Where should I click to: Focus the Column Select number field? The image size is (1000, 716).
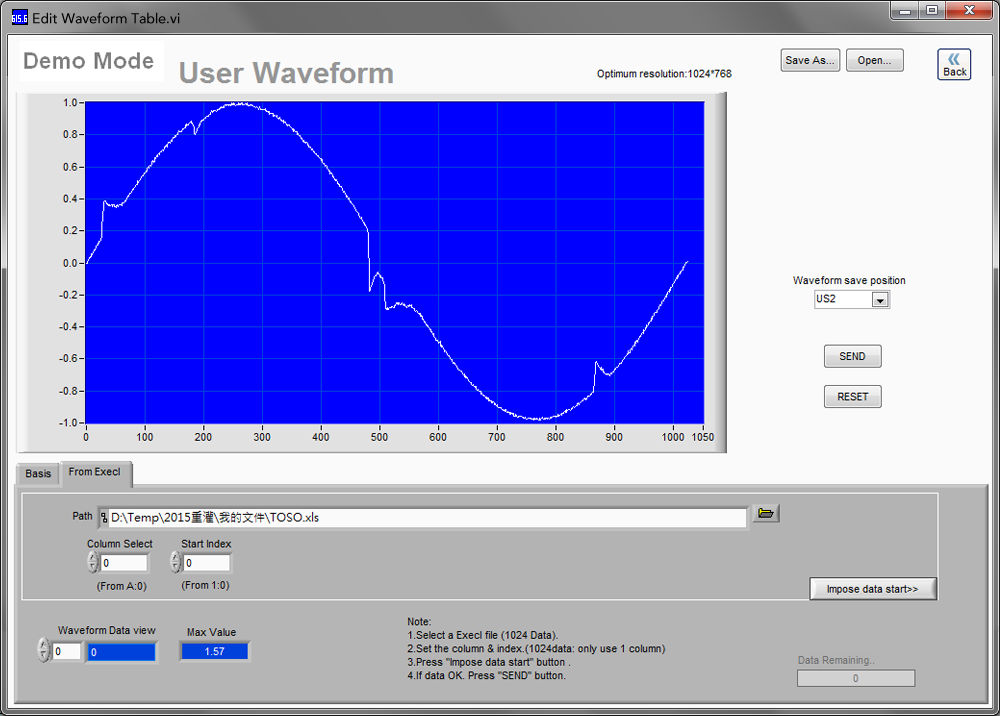(x=124, y=563)
